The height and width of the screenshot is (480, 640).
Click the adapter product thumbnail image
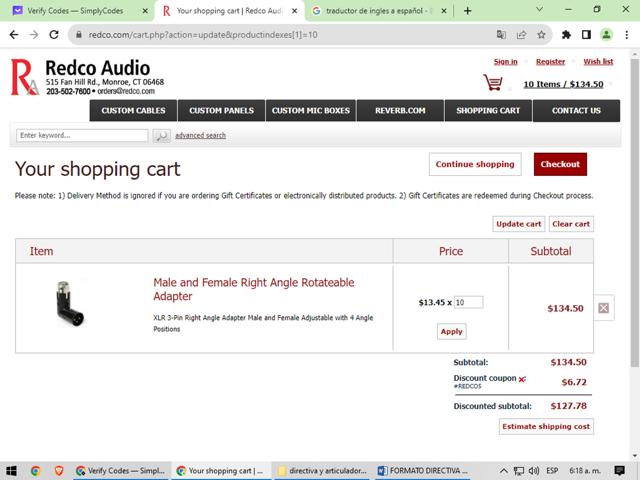point(70,303)
